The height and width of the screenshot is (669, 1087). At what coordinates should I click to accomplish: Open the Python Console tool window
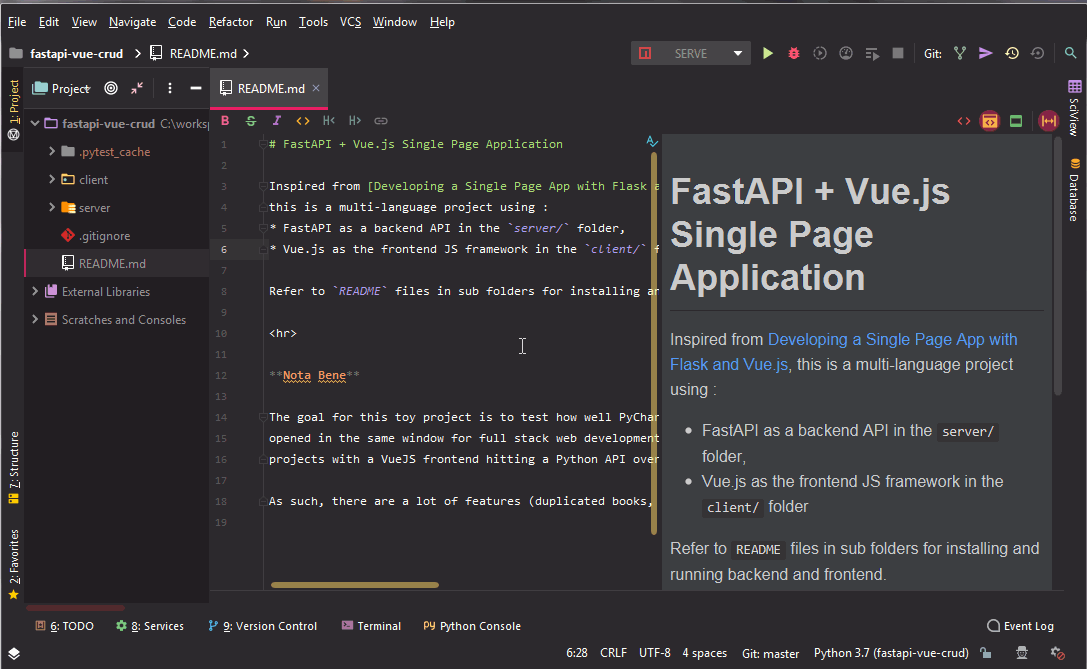click(x=472, y=626)
